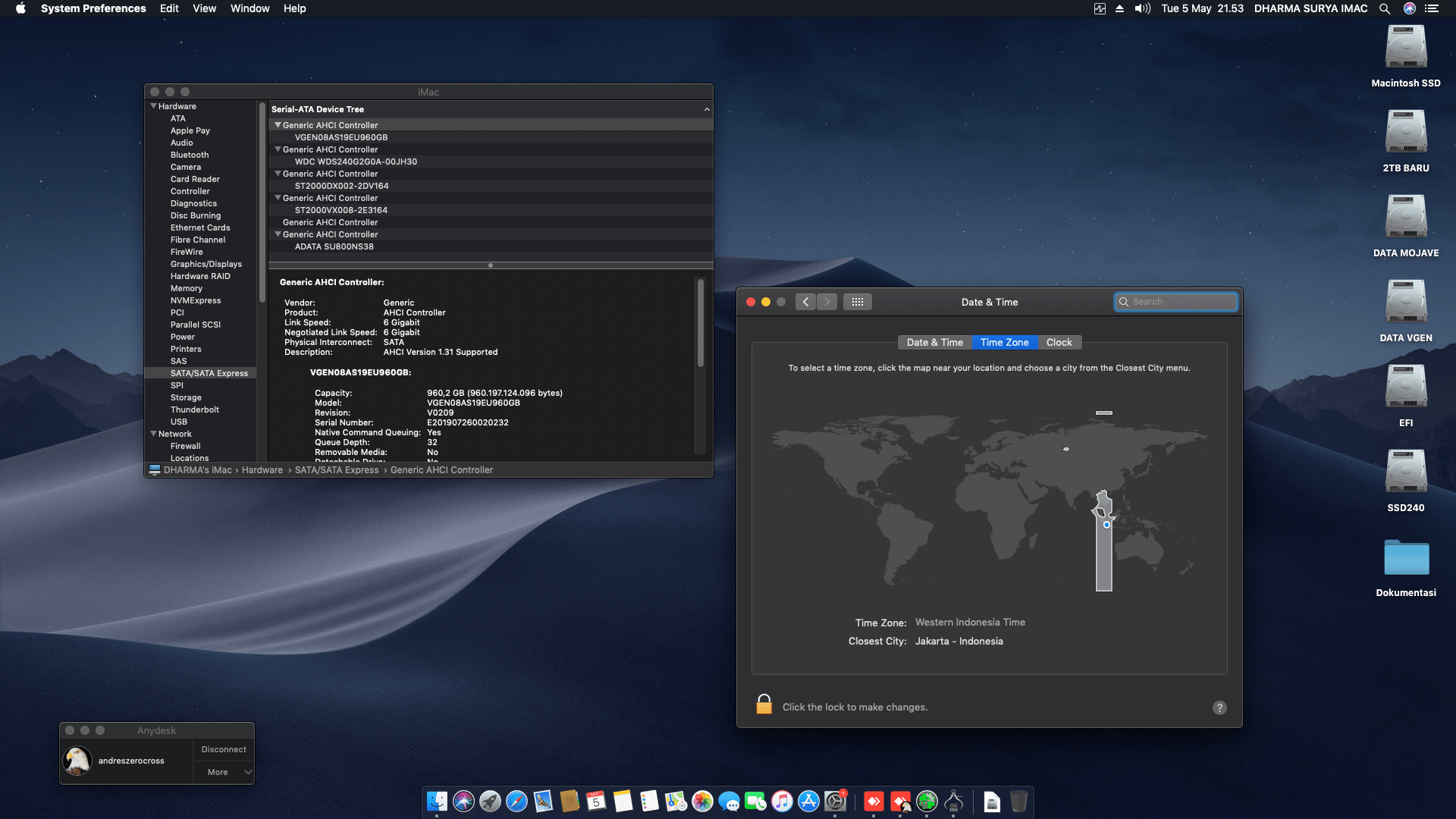Open the 2TB BARU drive icon

pos(1406,132)
